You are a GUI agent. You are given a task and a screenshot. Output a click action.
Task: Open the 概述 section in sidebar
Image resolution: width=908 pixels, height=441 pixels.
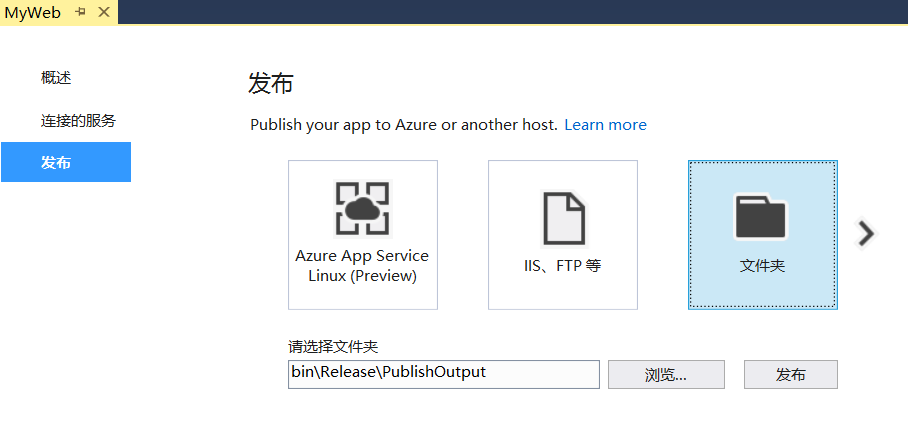pos(56,78)
